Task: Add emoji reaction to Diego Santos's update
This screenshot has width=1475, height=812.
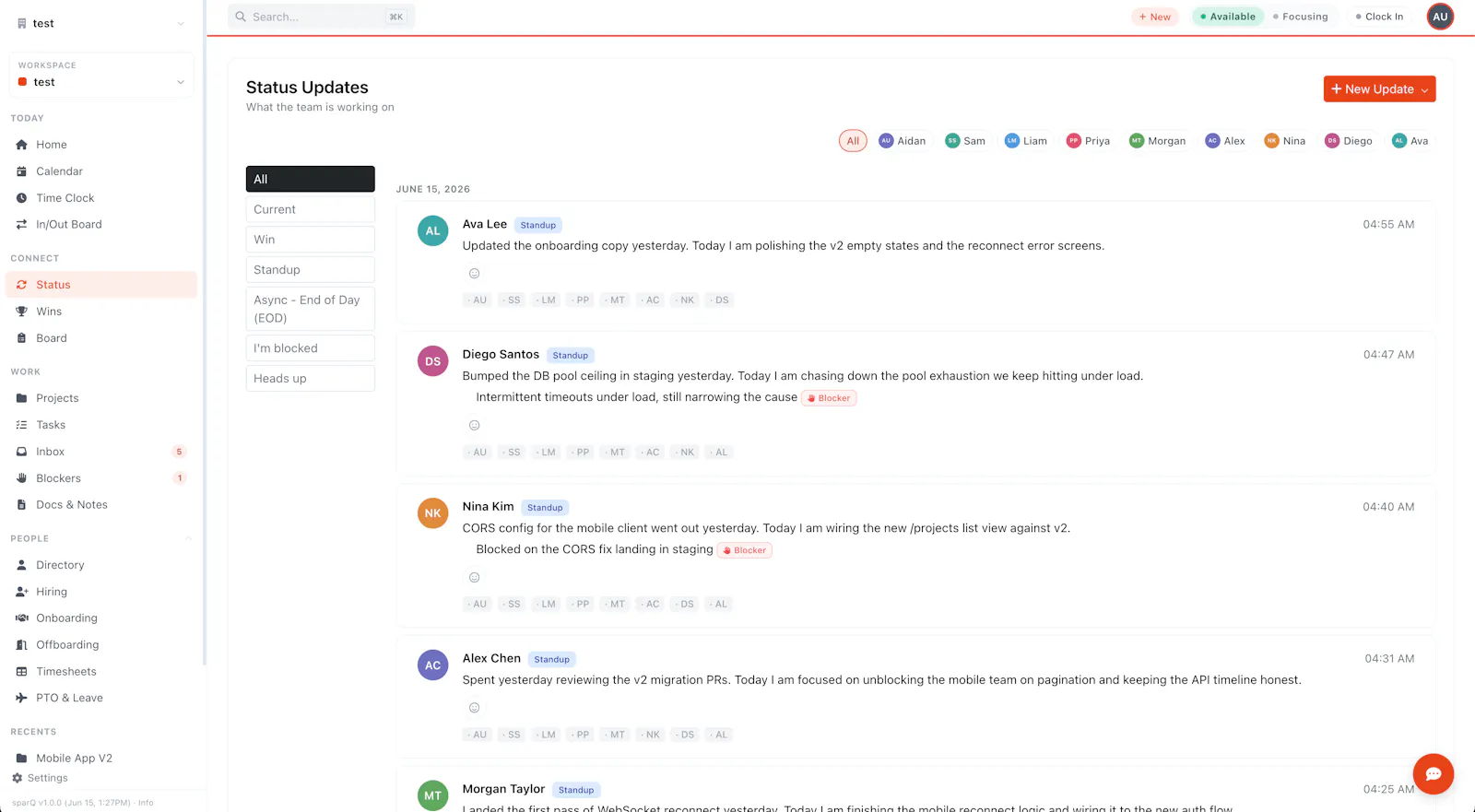Action: point(475,426)
